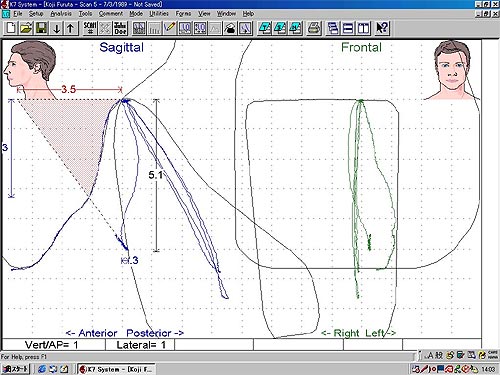The height and width of the screenshot is (375, 500).
Task: Click the John Doe patient icon
Action: (120, 28)
